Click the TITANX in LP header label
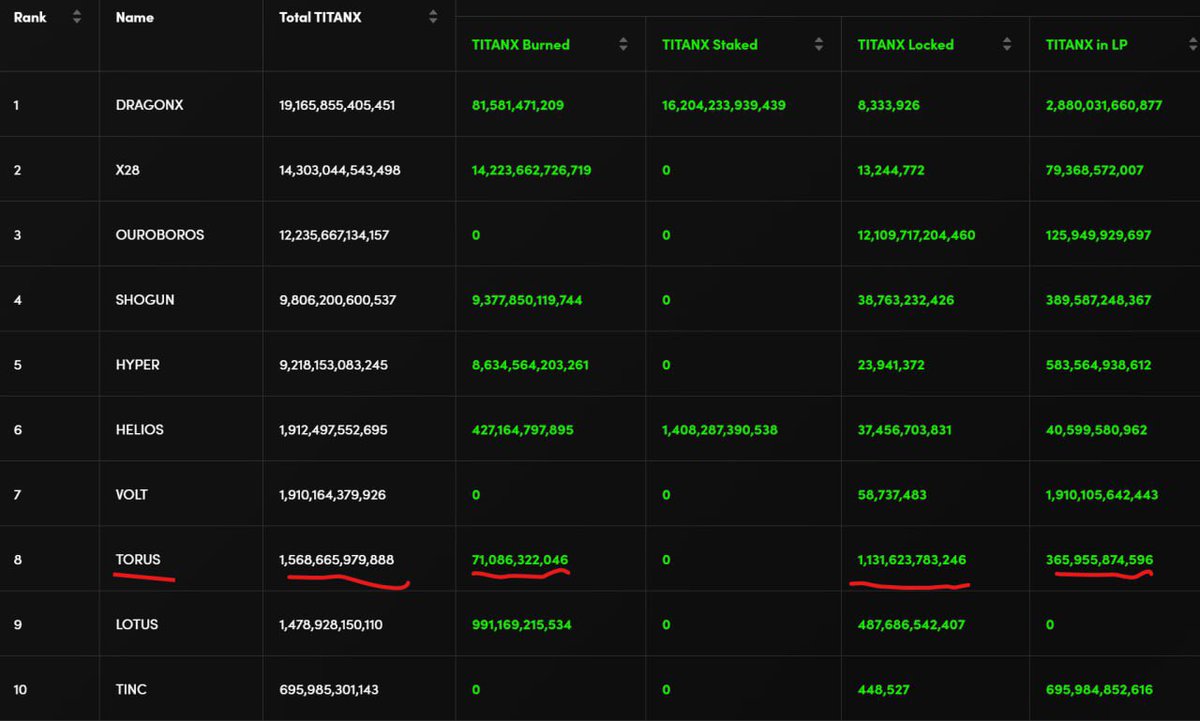The image size is (1200, 721). tap(1086, 44)
